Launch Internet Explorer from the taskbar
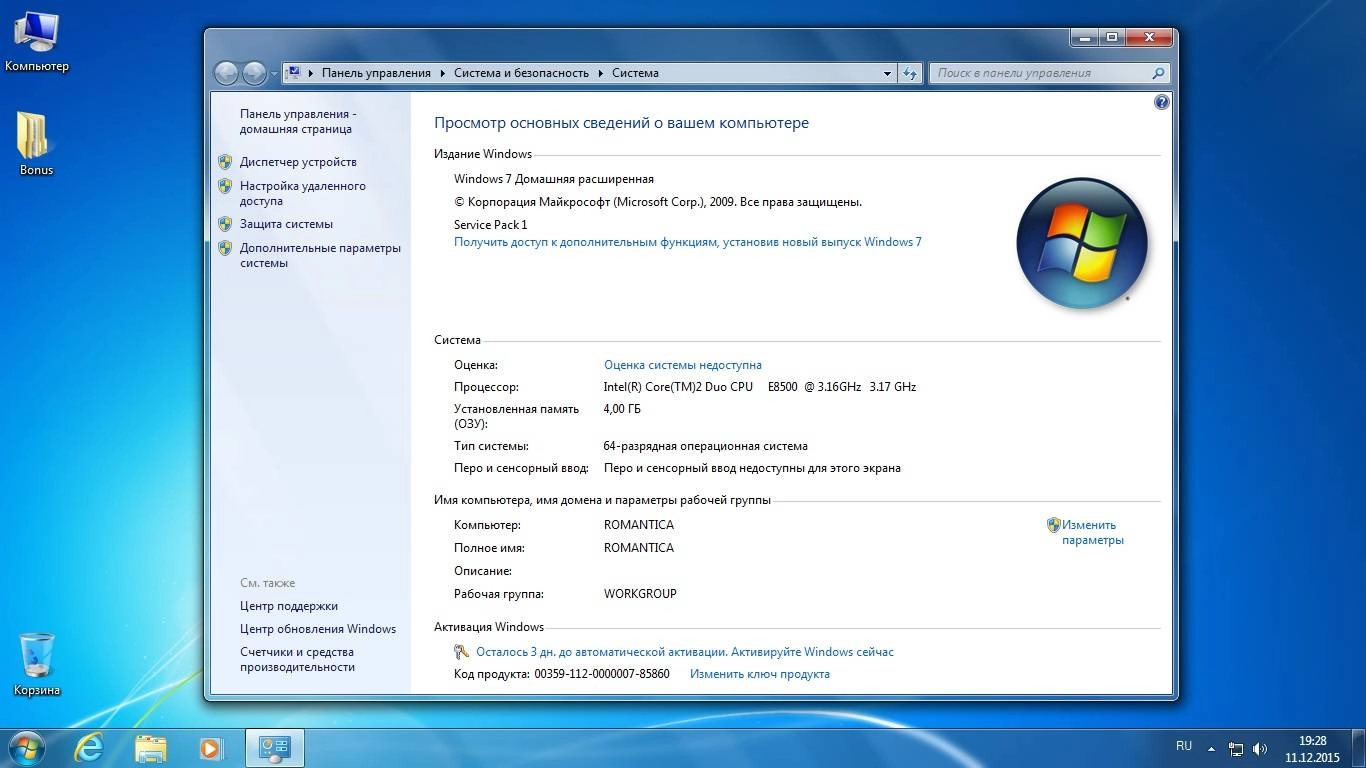This screenshot has height=768, width=1366. tap(90, 748)
